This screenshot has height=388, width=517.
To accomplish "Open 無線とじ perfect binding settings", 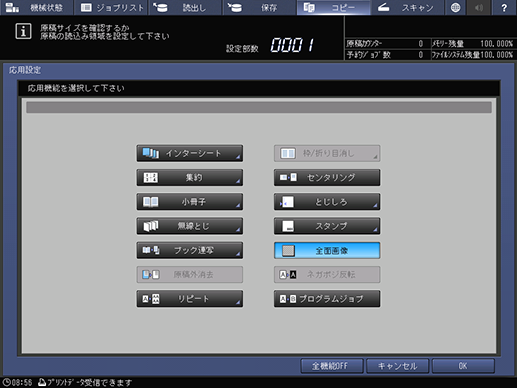I will (190, 226).
